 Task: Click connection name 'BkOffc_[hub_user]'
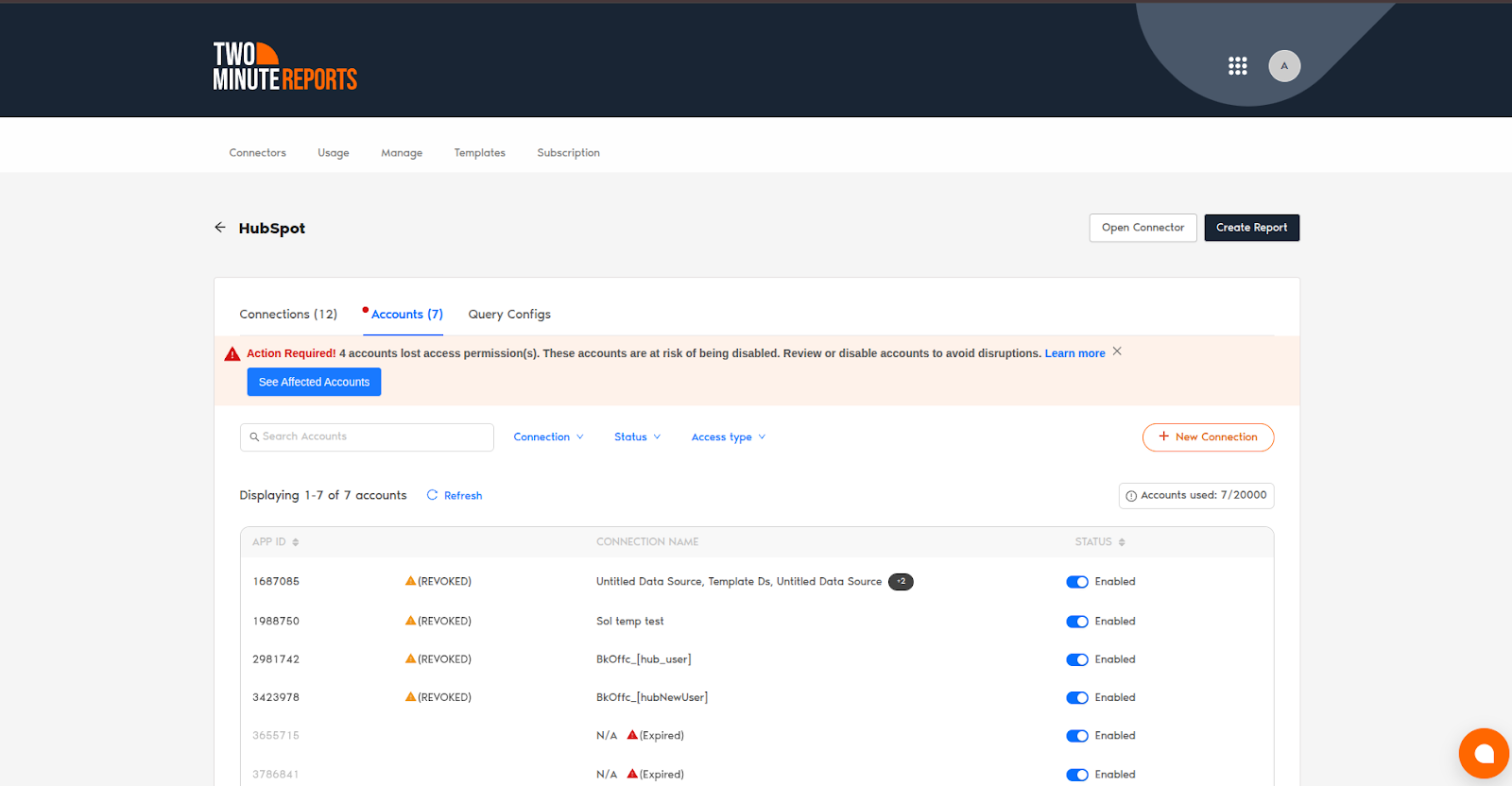coord(644,659)
